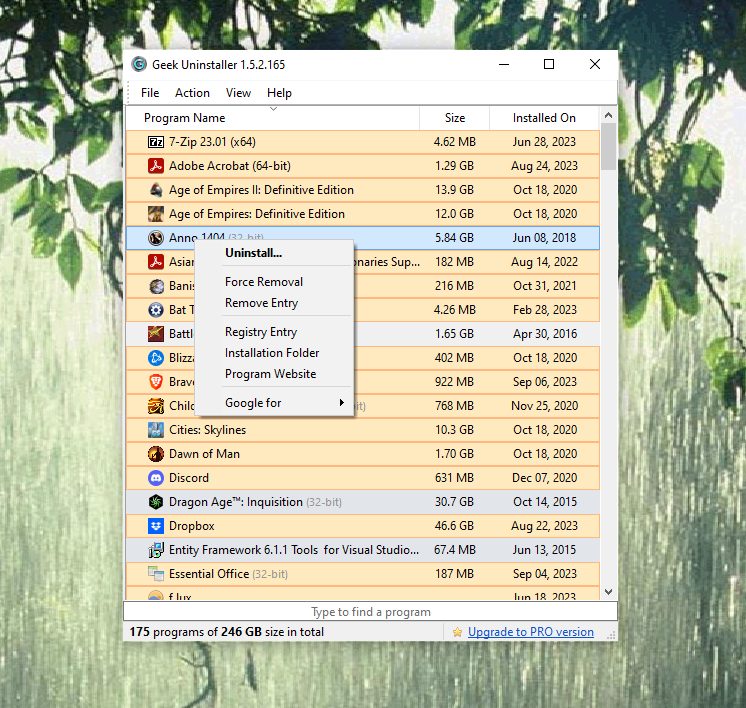This screenshot has width=746, height=708.
Task: Click the Apr 30, 2016 install date
Action: [545, 334]
